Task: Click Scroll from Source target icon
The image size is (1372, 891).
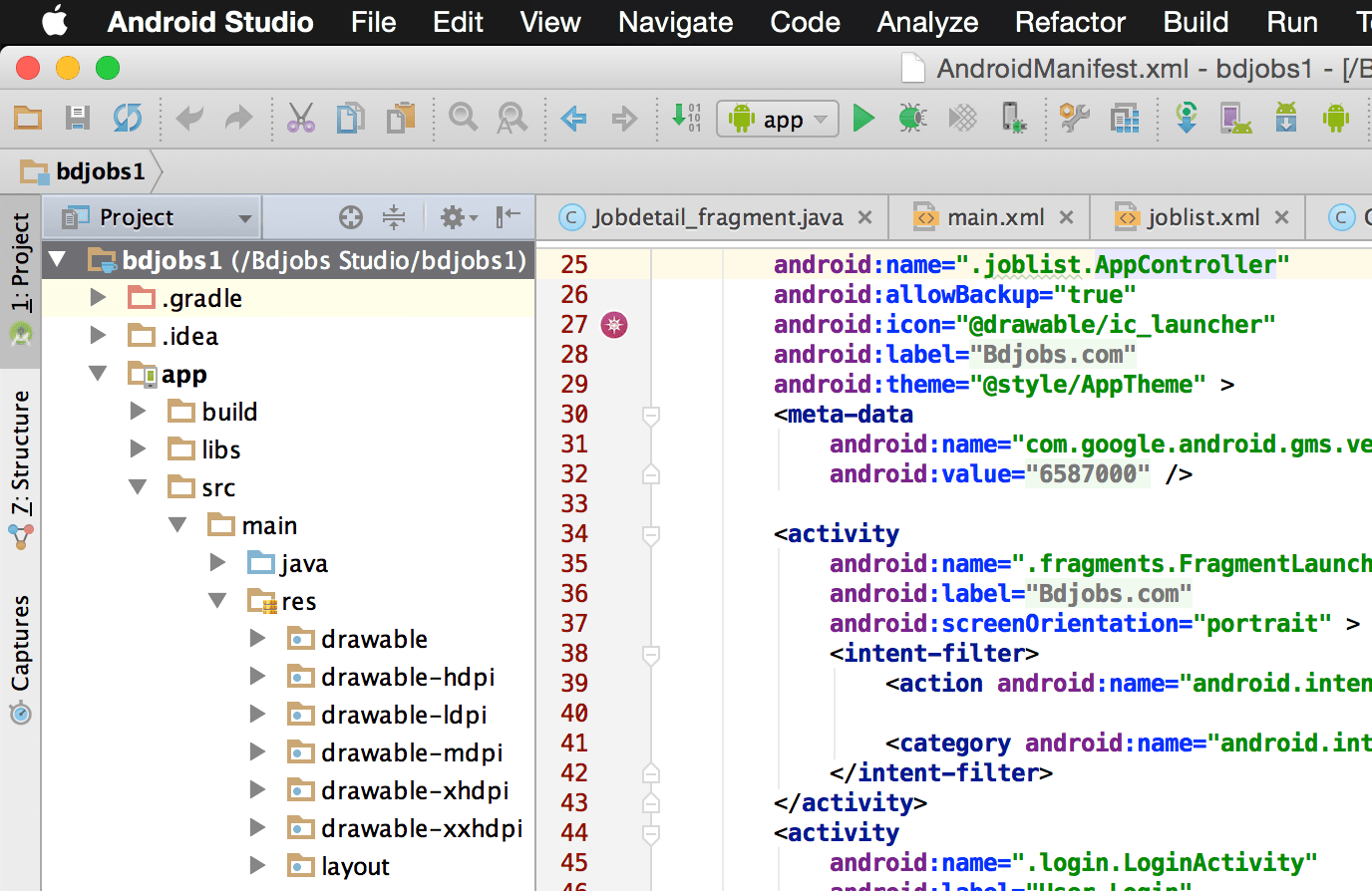Action: [351, 217]
